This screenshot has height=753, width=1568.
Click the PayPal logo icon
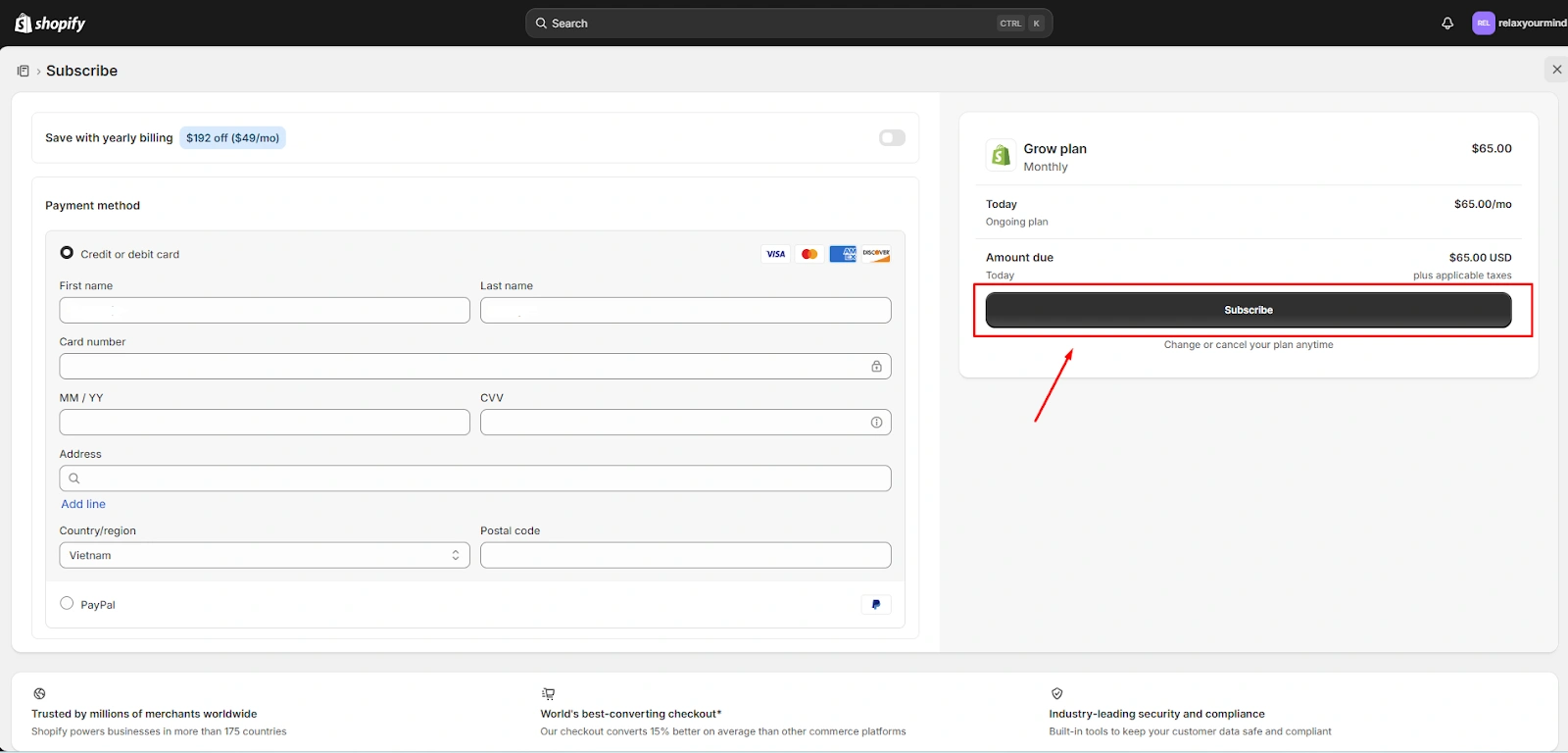876,605
